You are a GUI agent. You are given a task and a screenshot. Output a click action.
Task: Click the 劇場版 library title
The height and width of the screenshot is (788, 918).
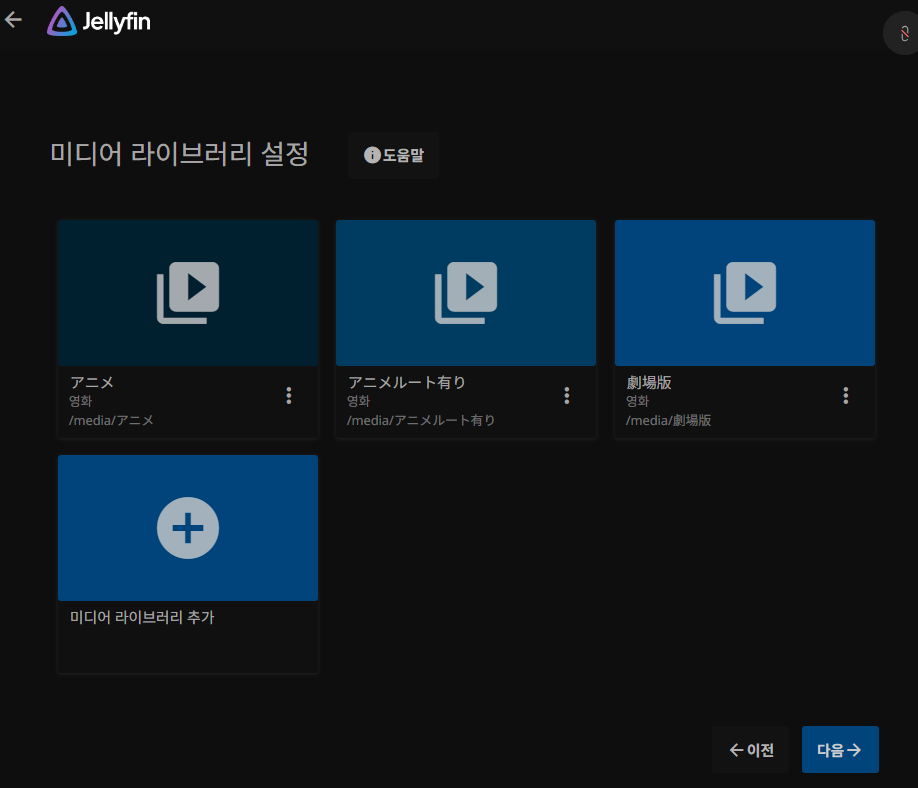click(649, 382)
